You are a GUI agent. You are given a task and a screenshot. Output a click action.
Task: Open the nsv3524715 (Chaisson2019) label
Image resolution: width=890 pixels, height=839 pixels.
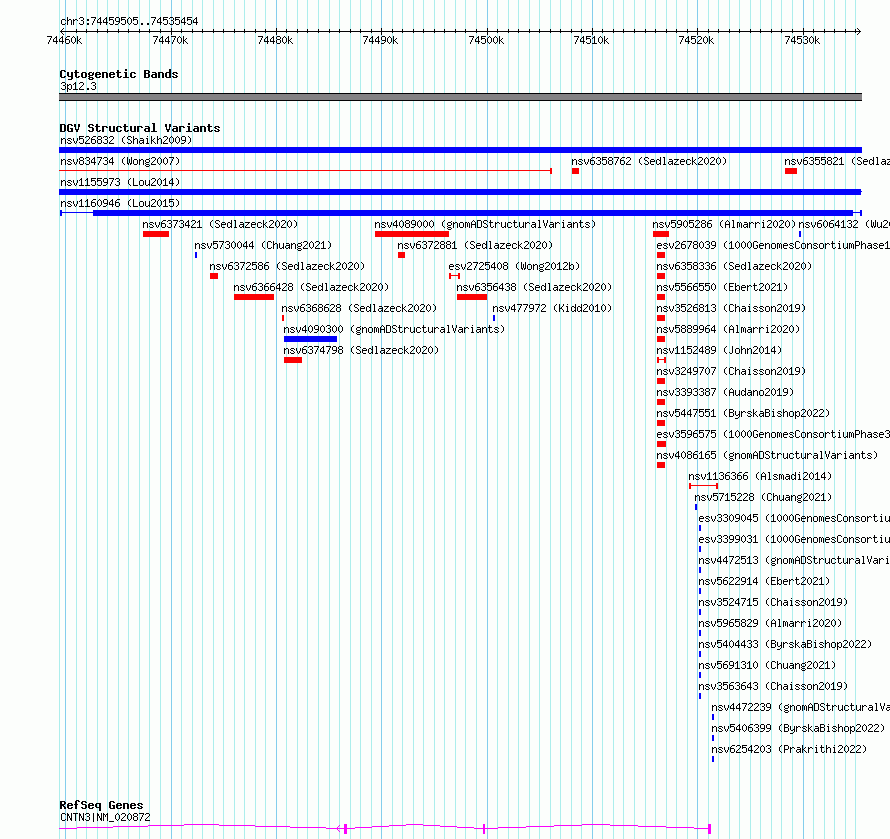click(x=773, y=602)
